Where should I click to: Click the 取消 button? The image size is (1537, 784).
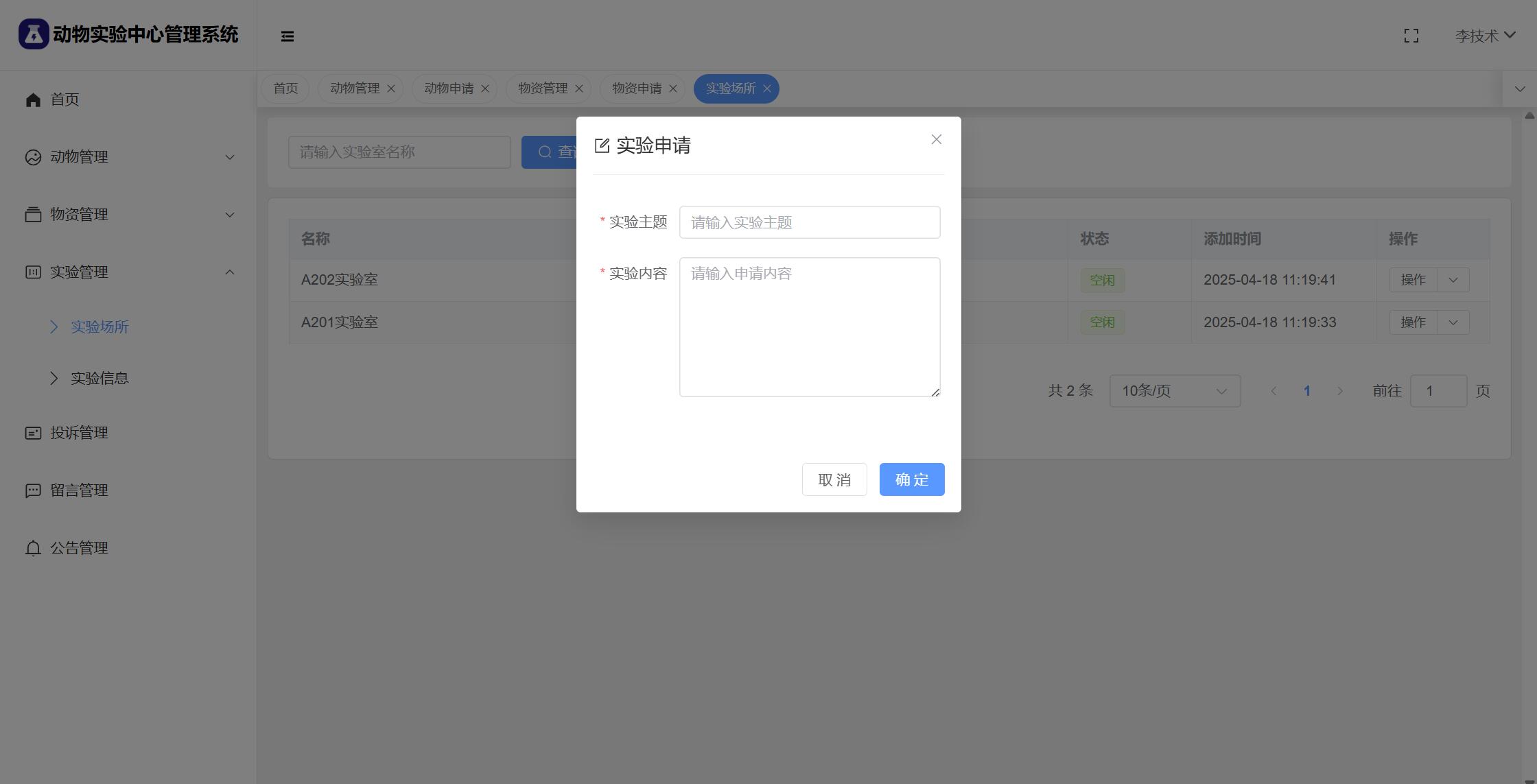tap(834, 479)
